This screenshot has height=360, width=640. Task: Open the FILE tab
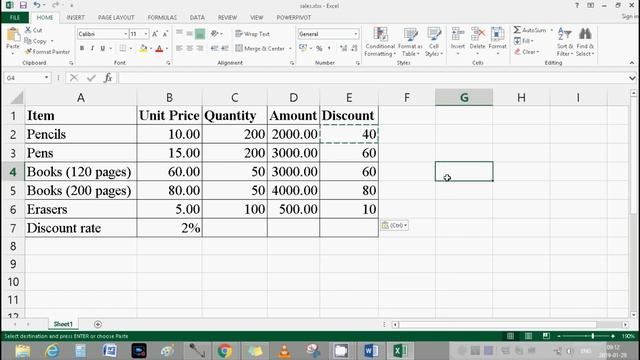coord(15,18)
